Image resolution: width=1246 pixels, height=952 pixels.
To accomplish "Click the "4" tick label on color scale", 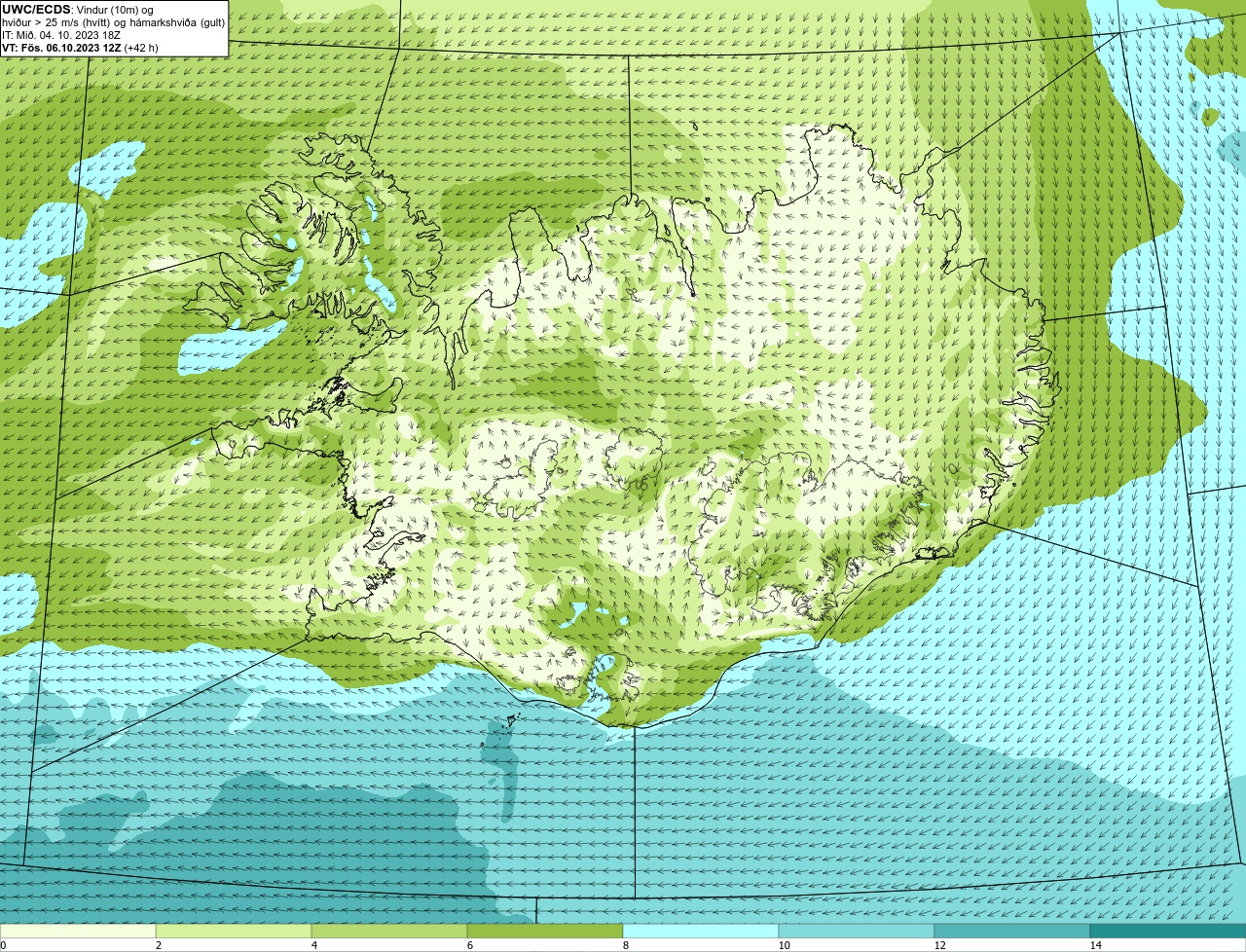I will (x=313, y=945).
